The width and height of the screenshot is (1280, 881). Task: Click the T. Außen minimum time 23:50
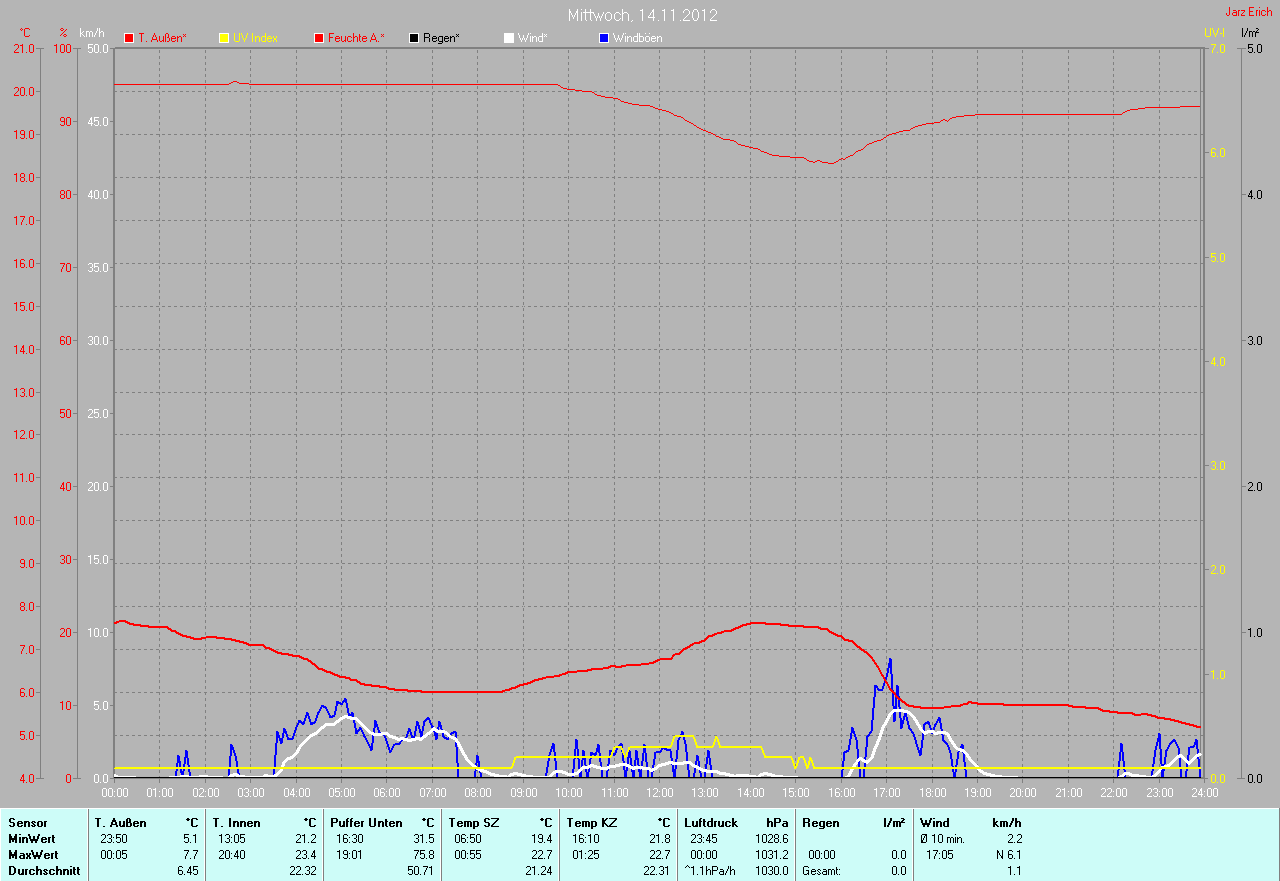(113, 839)
